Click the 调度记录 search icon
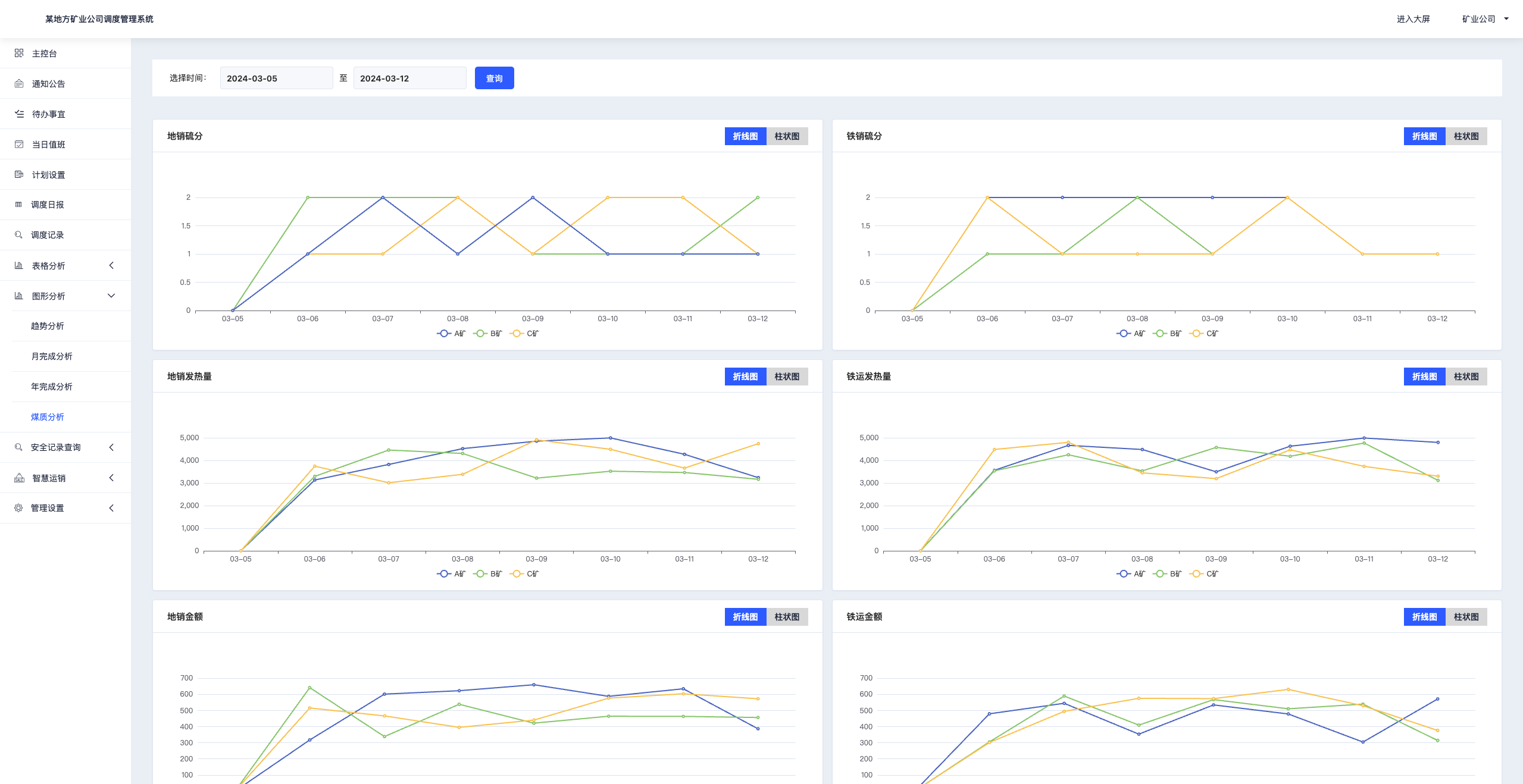The width and height of the screenshot is (1523, 784). [x=18, y=234]
